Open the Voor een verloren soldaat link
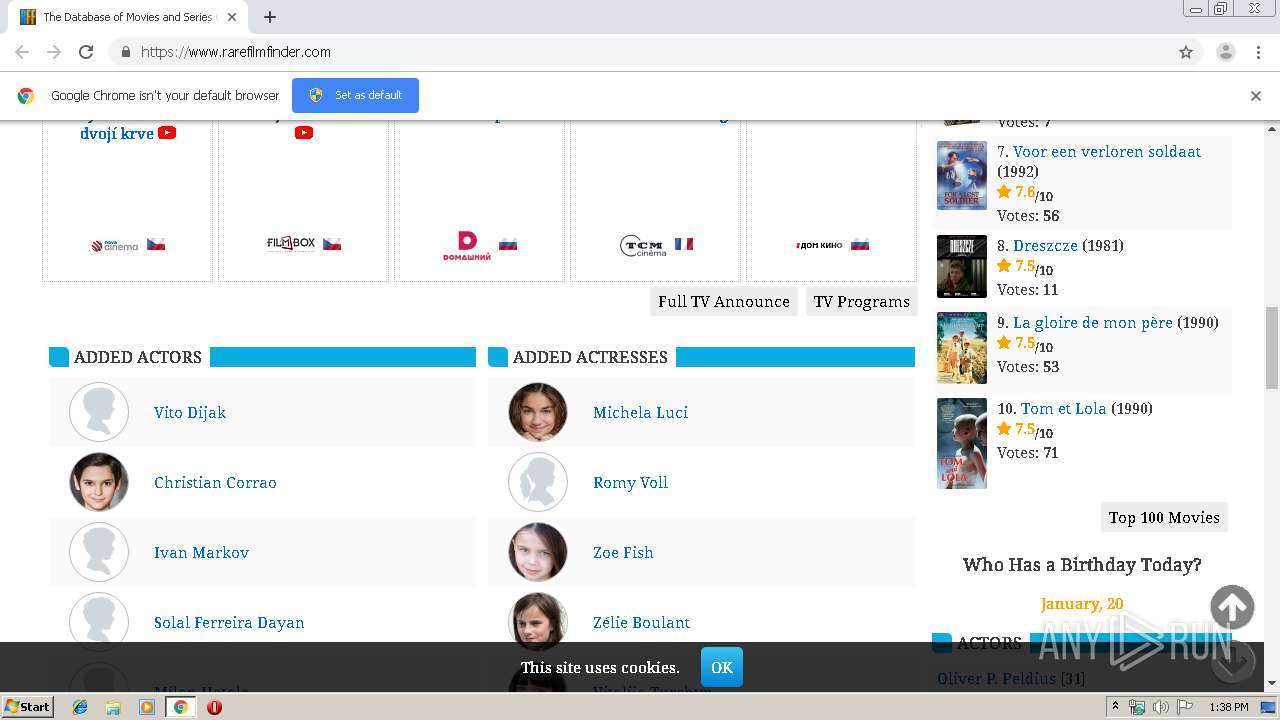Viewport: 1280px width, 720px height. coord(1107,151)
